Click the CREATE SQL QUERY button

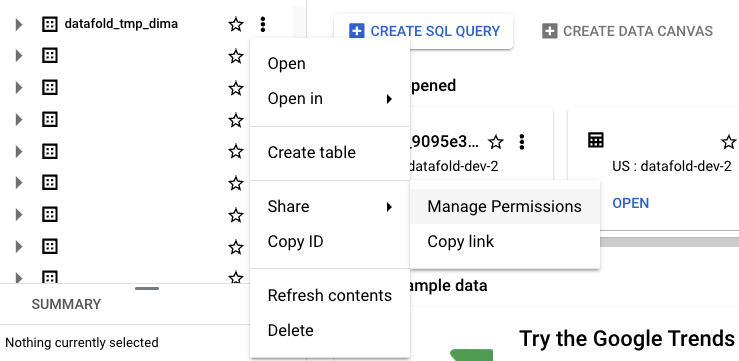click(x=423, y=31)
